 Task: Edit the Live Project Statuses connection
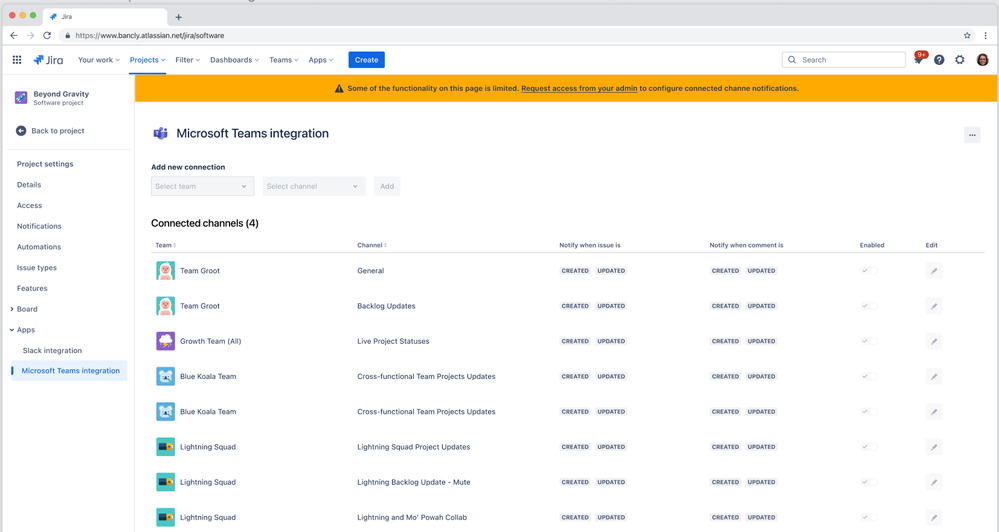(x=934, y=341)
